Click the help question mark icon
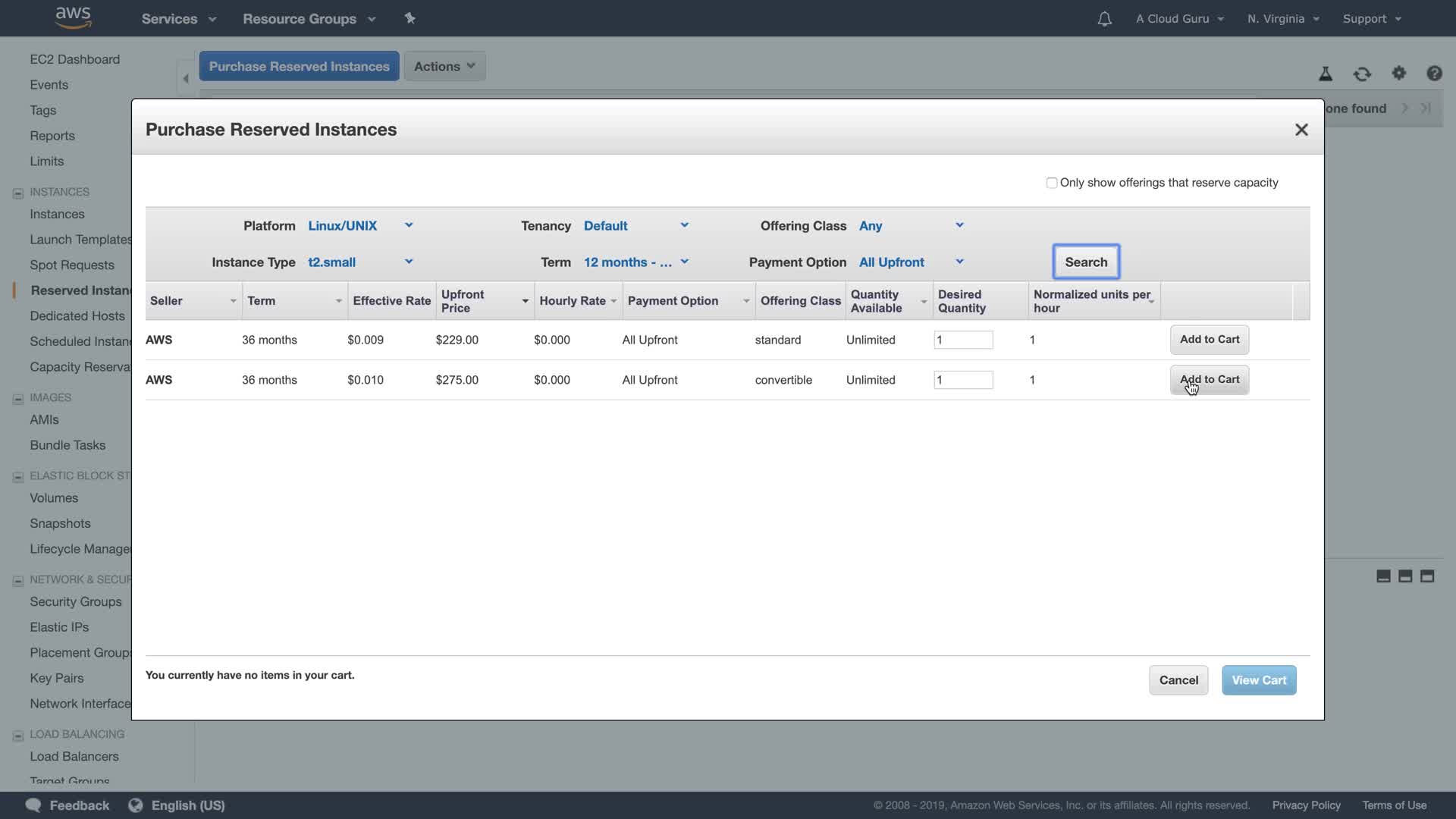Viewport: 1456px width, 819px height. (1433, 73)
